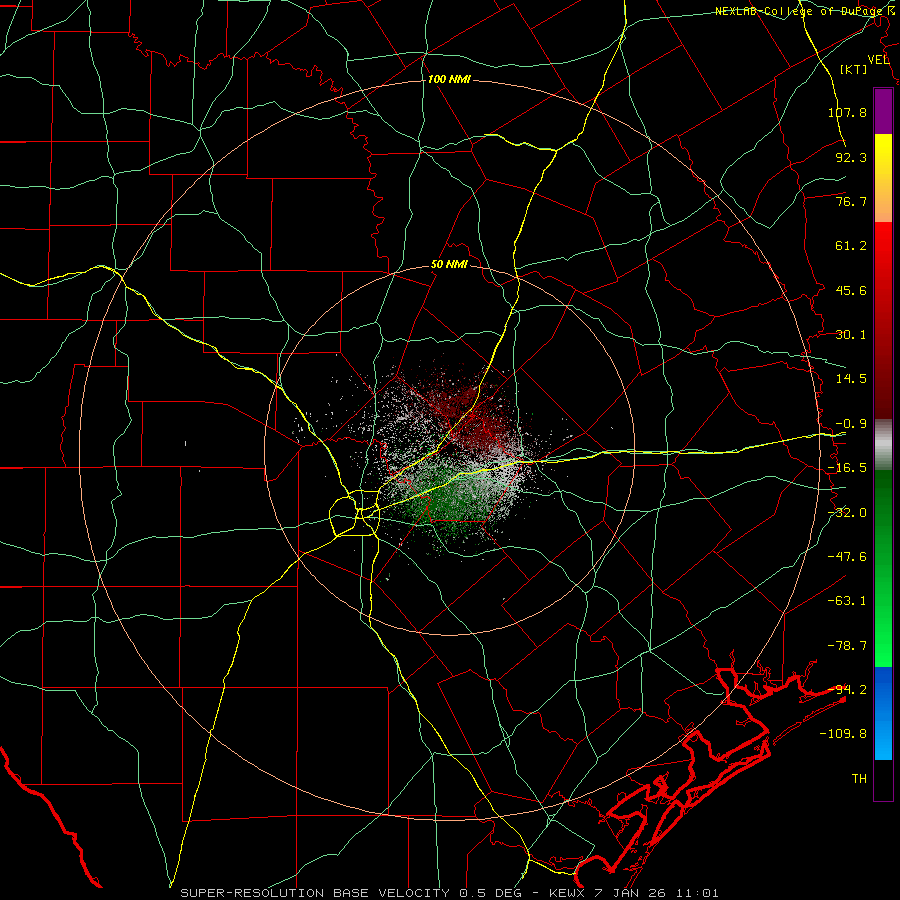Image resolution: width=900 pixels, height=900 pixels.
Task: Click the SUPER-RESOLUTION BASE VELOCITY caption
Action: (317, 893)
